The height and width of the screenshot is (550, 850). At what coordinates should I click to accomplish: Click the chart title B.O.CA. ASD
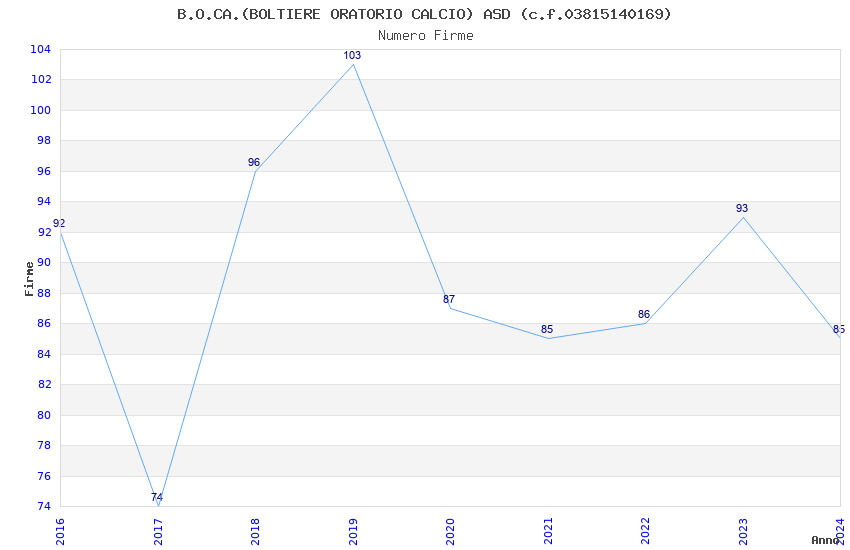click(x=424, y=14)
